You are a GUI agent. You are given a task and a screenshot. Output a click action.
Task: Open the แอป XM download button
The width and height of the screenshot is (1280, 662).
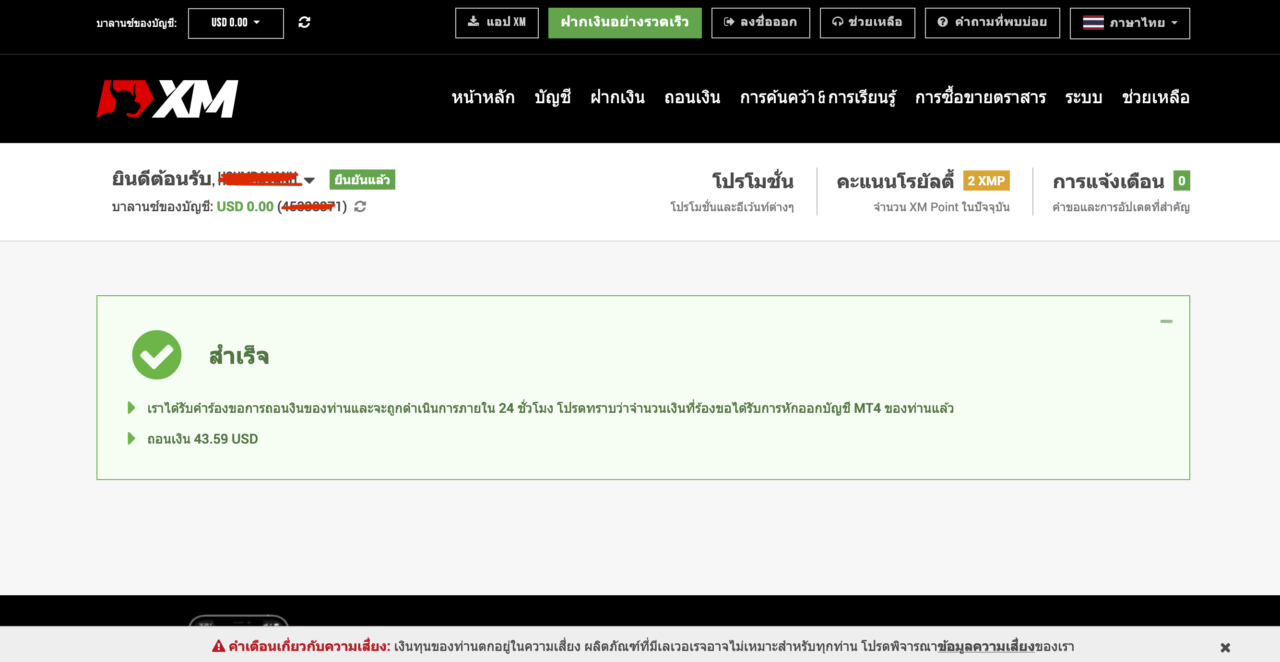click(x=496, y=22)
